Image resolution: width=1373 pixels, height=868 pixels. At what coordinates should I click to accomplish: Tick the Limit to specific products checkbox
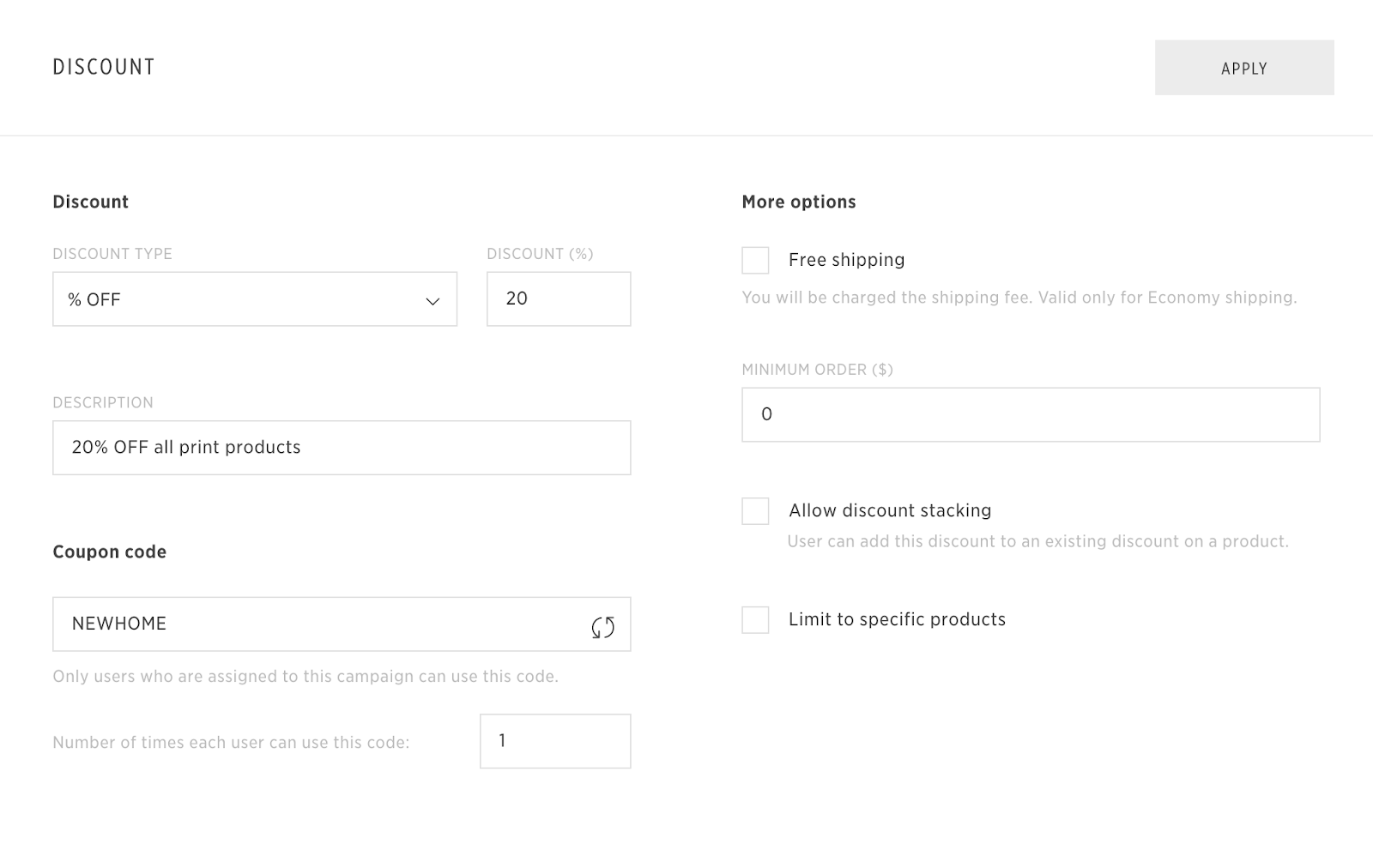coord(755,620)
